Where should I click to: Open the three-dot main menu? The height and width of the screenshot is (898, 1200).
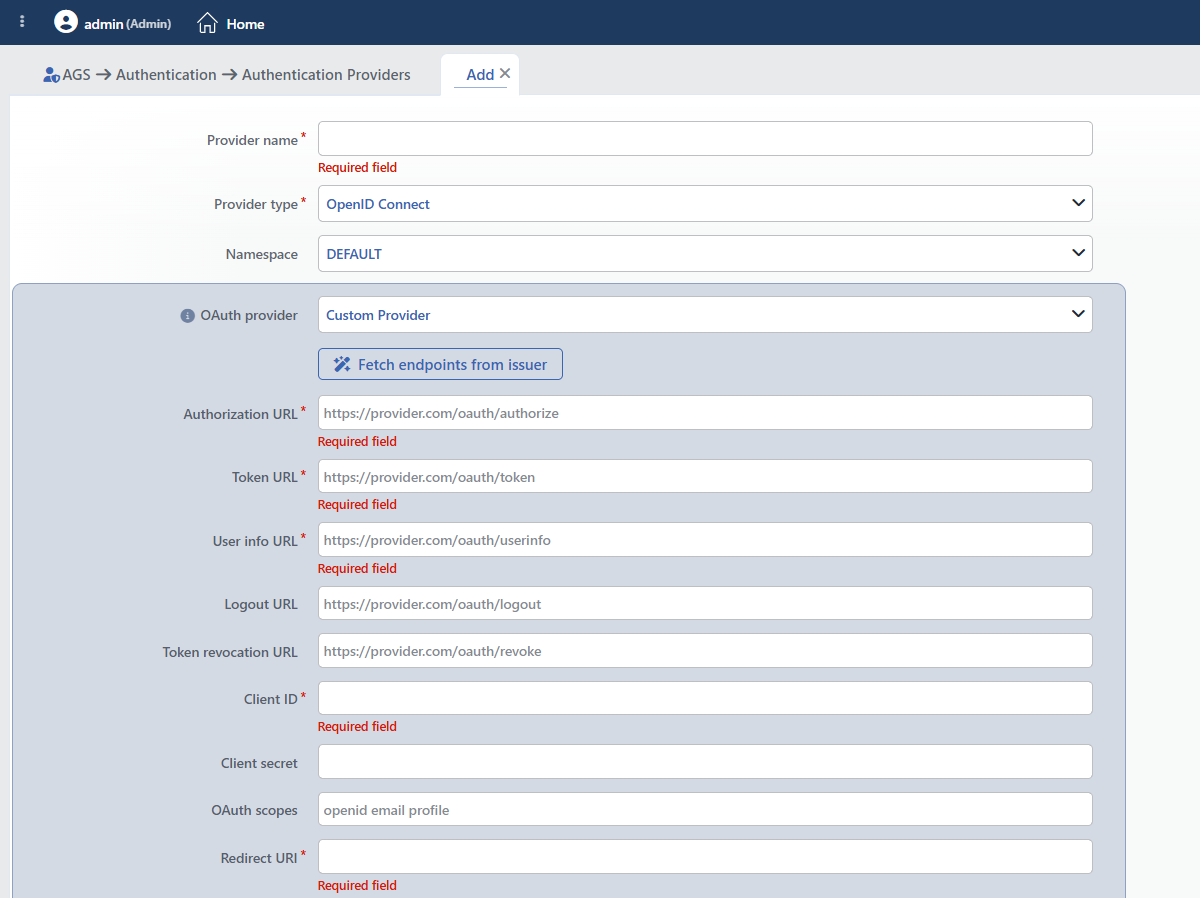coord(22,21)
